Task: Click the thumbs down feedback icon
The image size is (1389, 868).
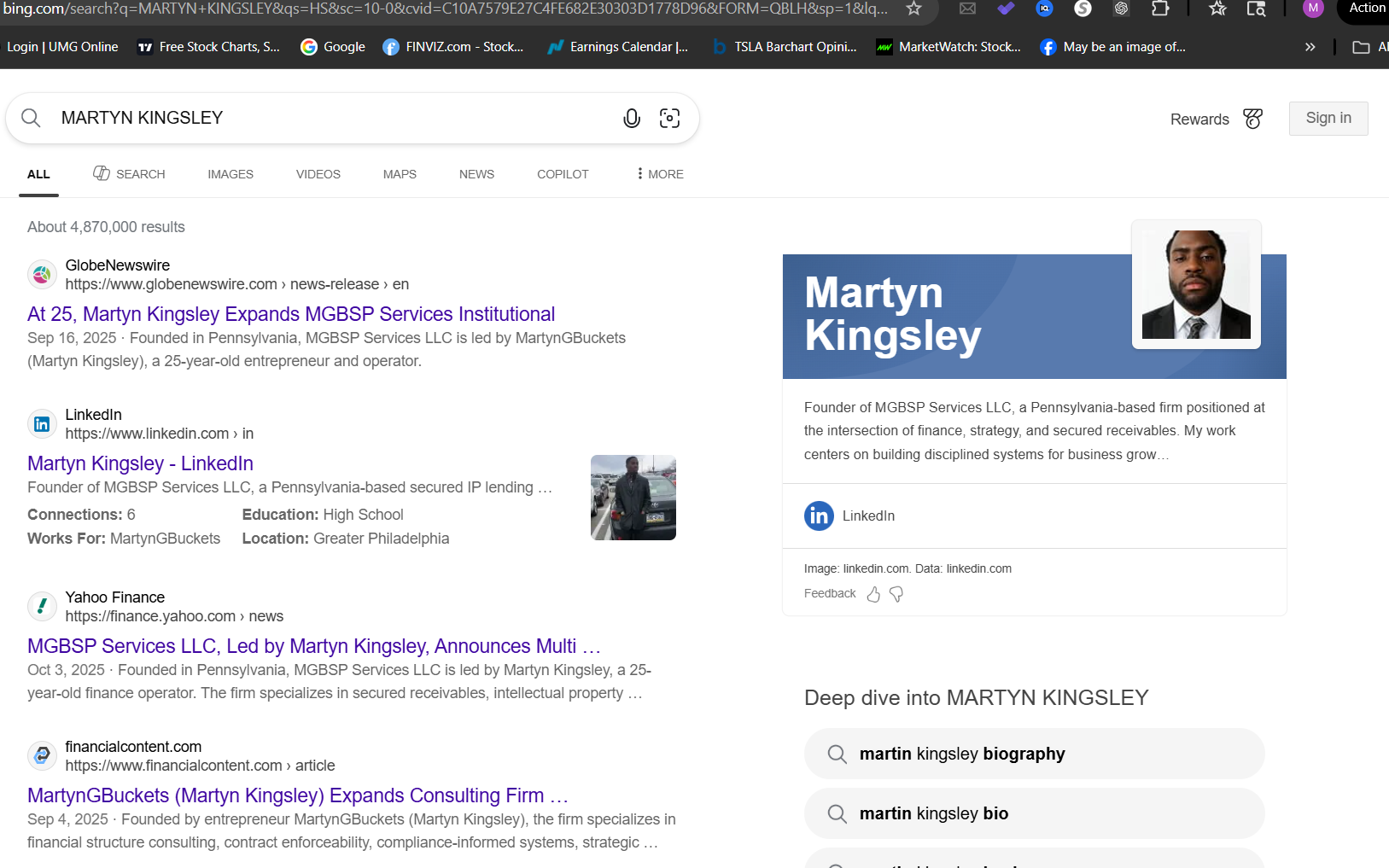Action: (x=896, y=594)
